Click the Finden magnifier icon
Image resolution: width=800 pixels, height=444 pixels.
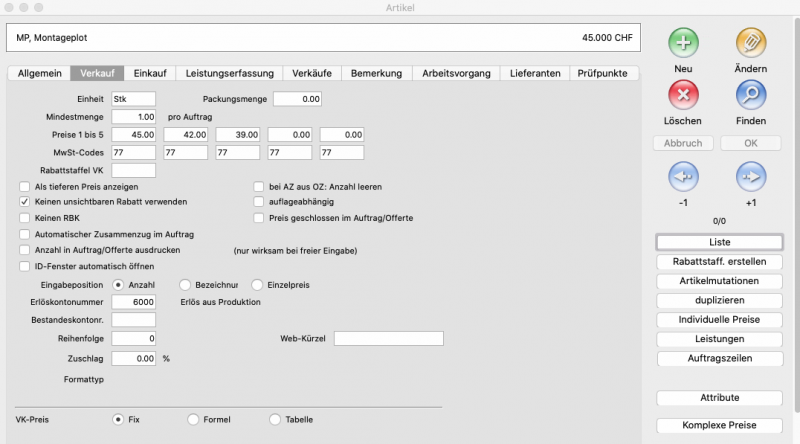pos(750,96)
